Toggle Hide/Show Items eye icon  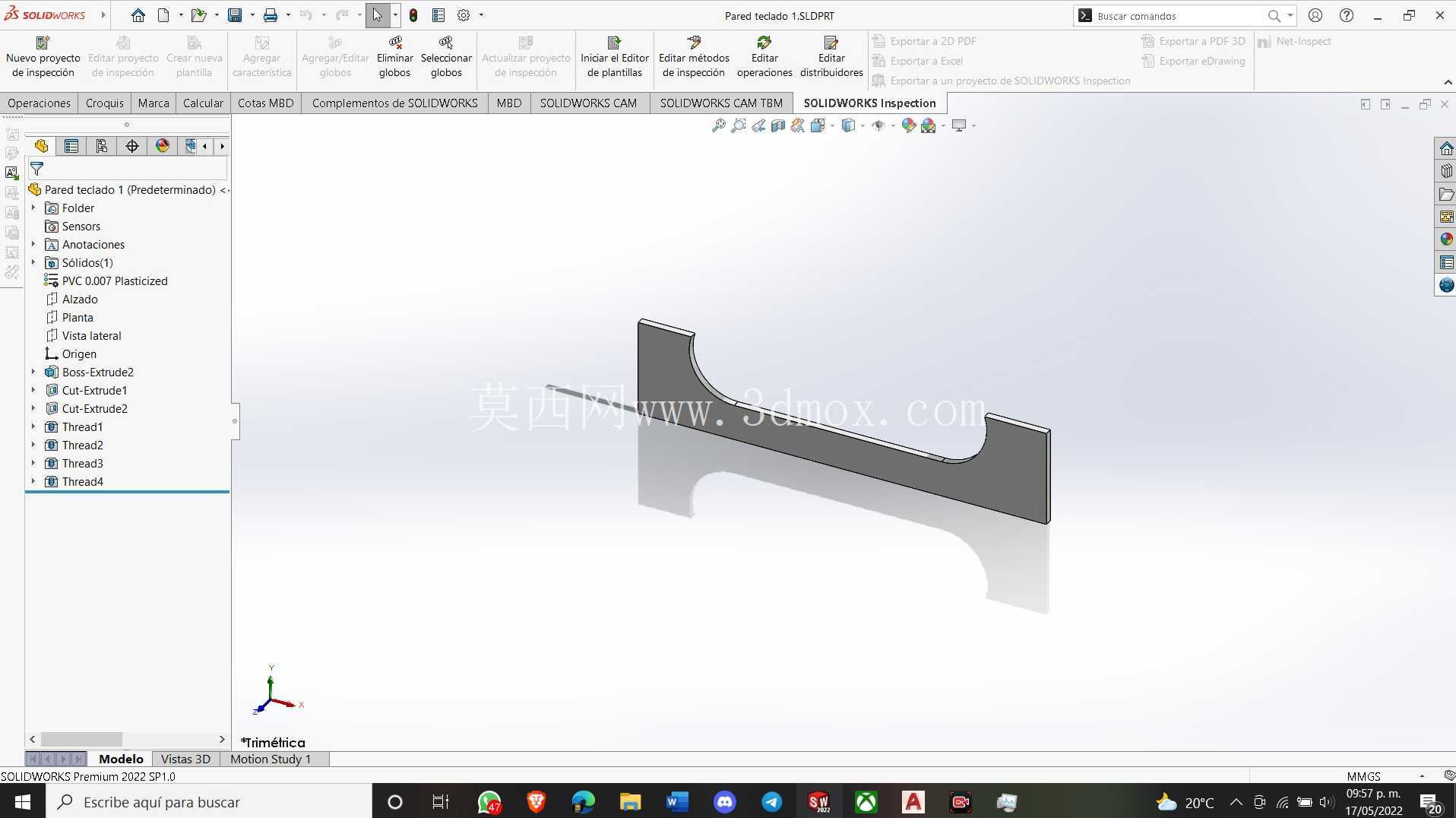tap(878, 125)
